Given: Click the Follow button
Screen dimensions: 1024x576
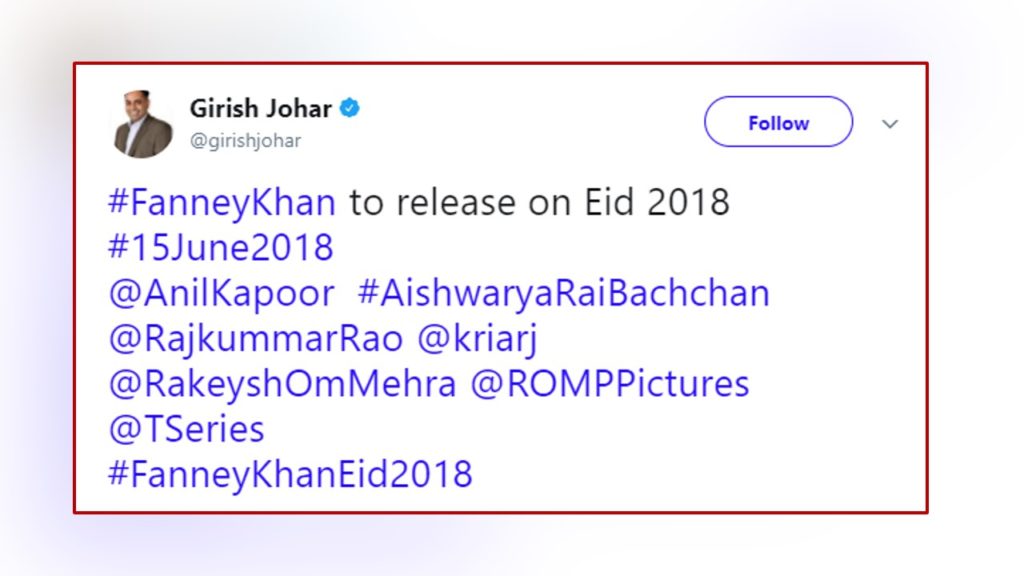Looking at the screenshot, I should [777, 122].
